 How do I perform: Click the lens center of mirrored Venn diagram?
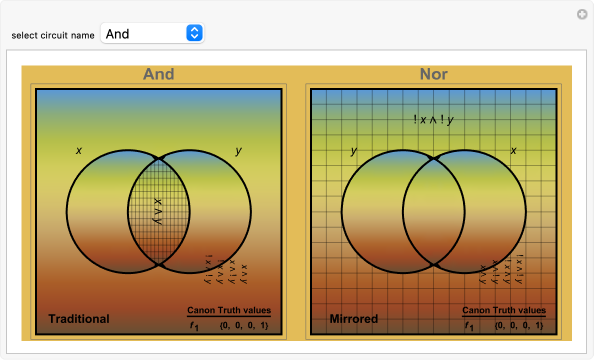pos(433,211)
